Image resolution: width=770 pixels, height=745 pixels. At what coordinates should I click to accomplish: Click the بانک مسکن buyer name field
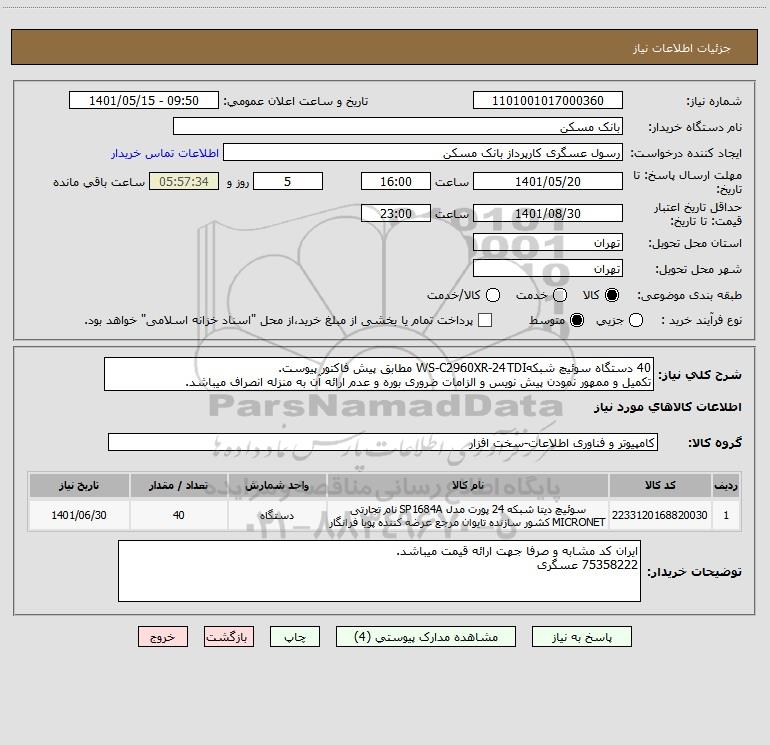point(398,126)
